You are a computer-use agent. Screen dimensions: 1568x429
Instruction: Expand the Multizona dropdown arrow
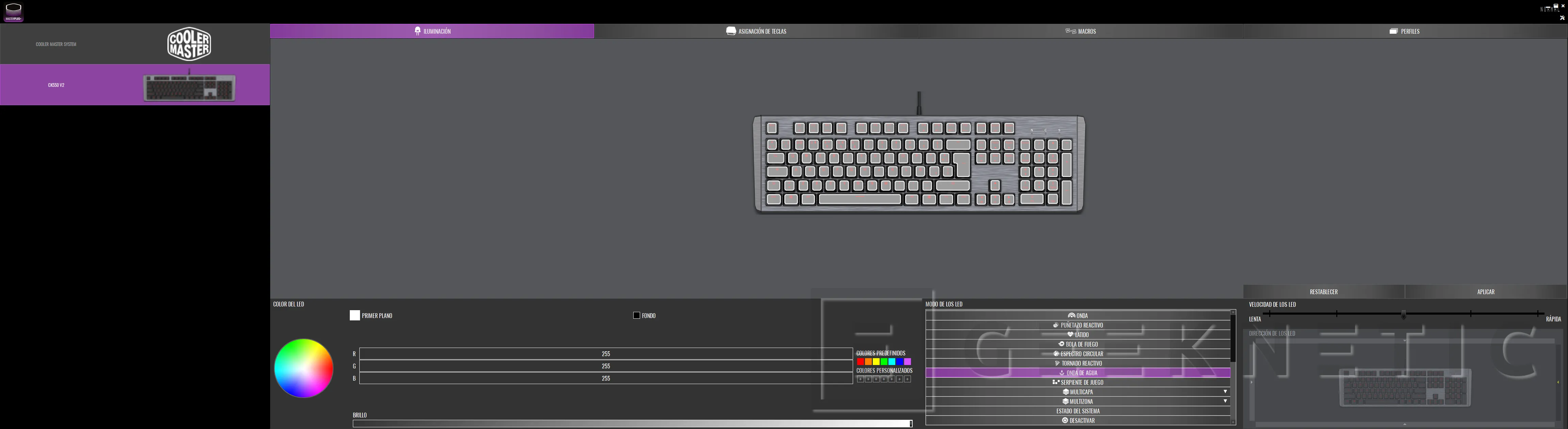coord(1225,401)
